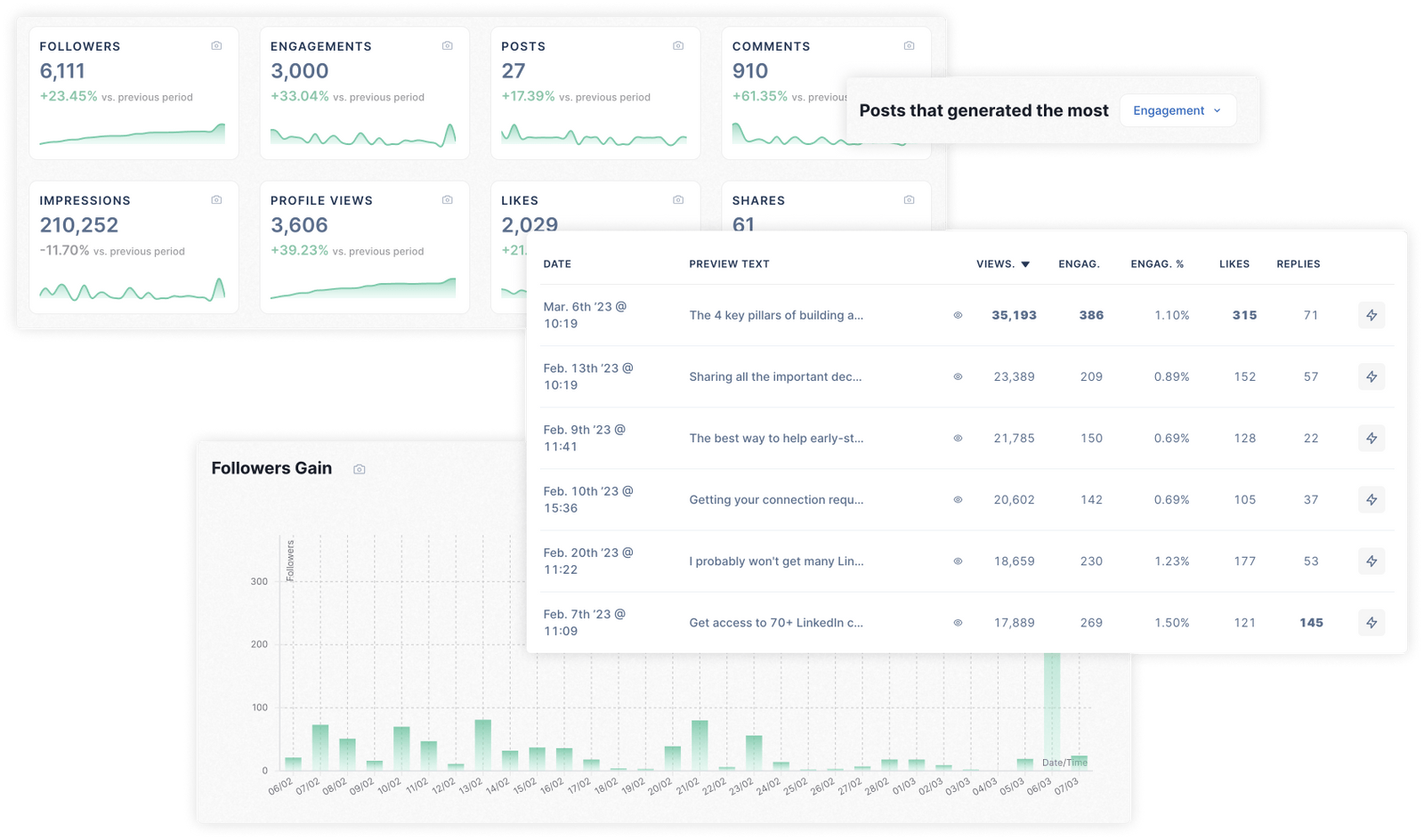This screenshot has height=840, width=1424.
Task: Click the camera icon on the Profile Views card
Action: 446,199
